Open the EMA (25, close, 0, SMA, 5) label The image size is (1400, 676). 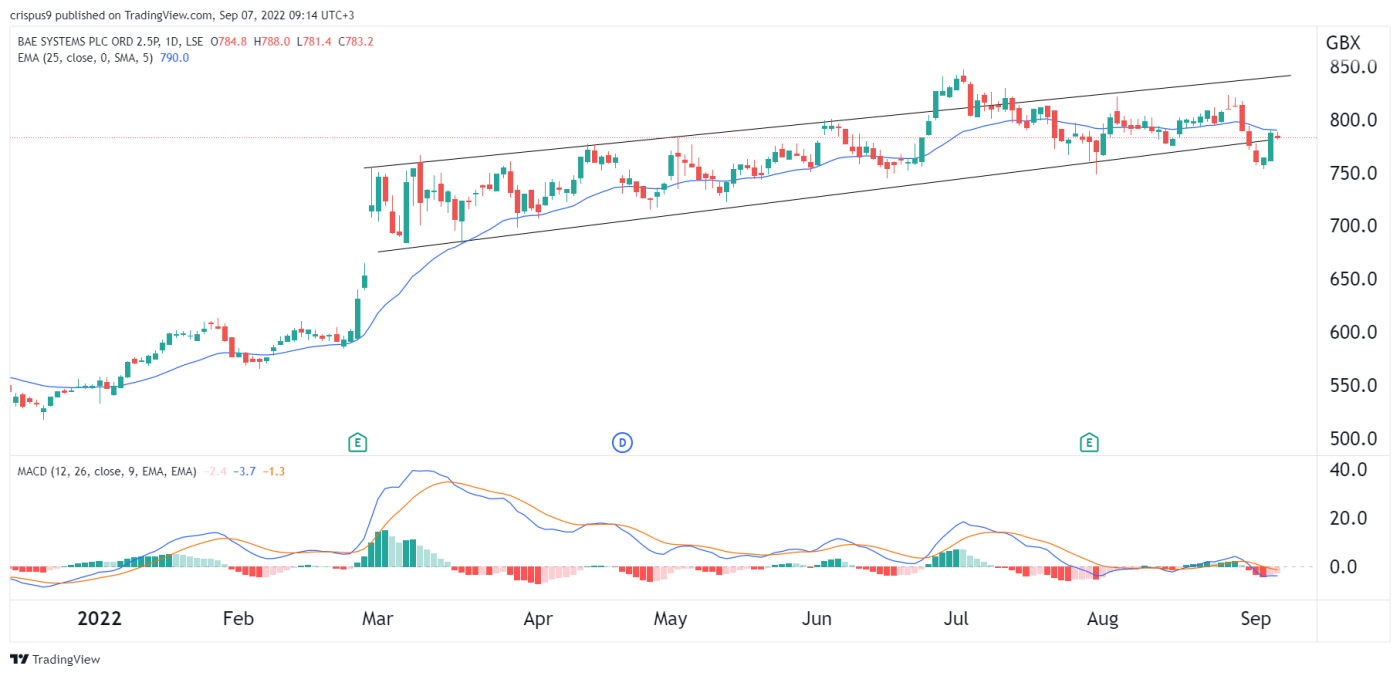click(x=85, y=57)
